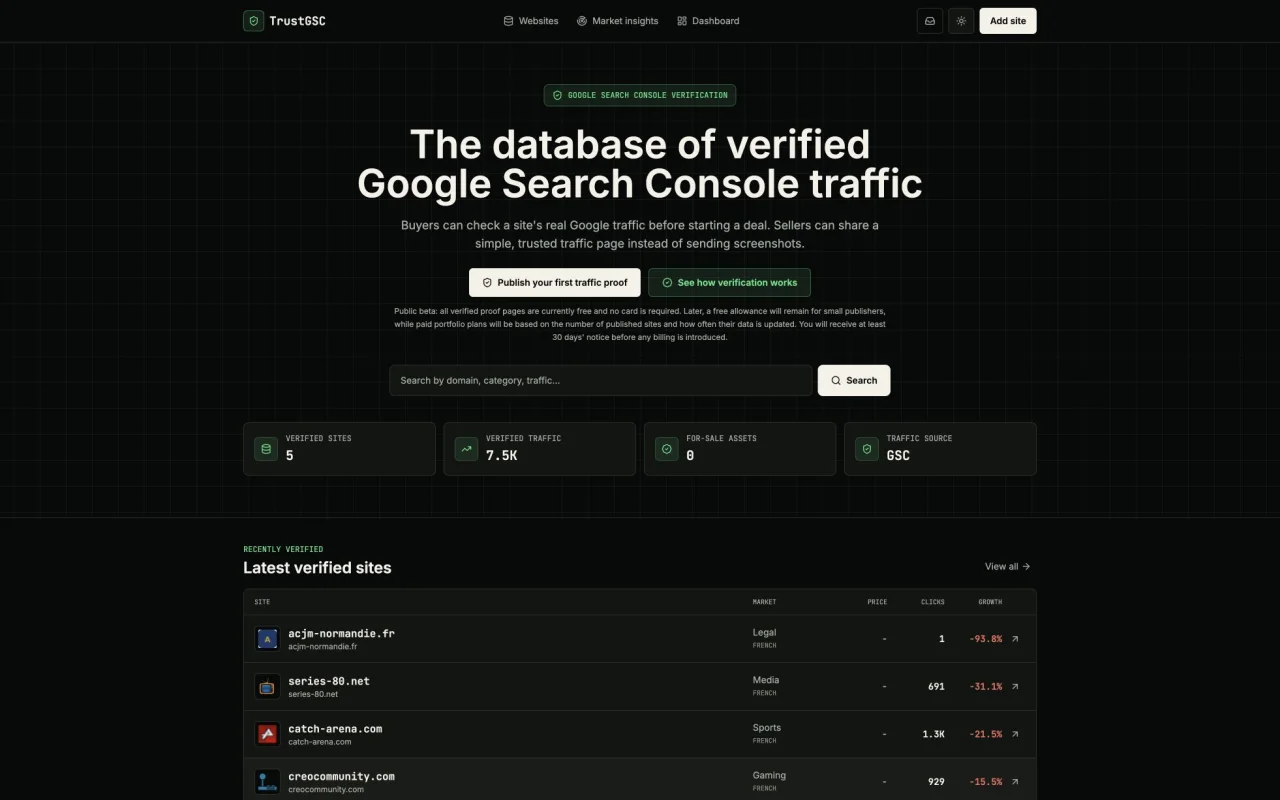Click the 7.5K verified traffic value
The width and height of the screenshot is (1280, 800).
(502, 455)
